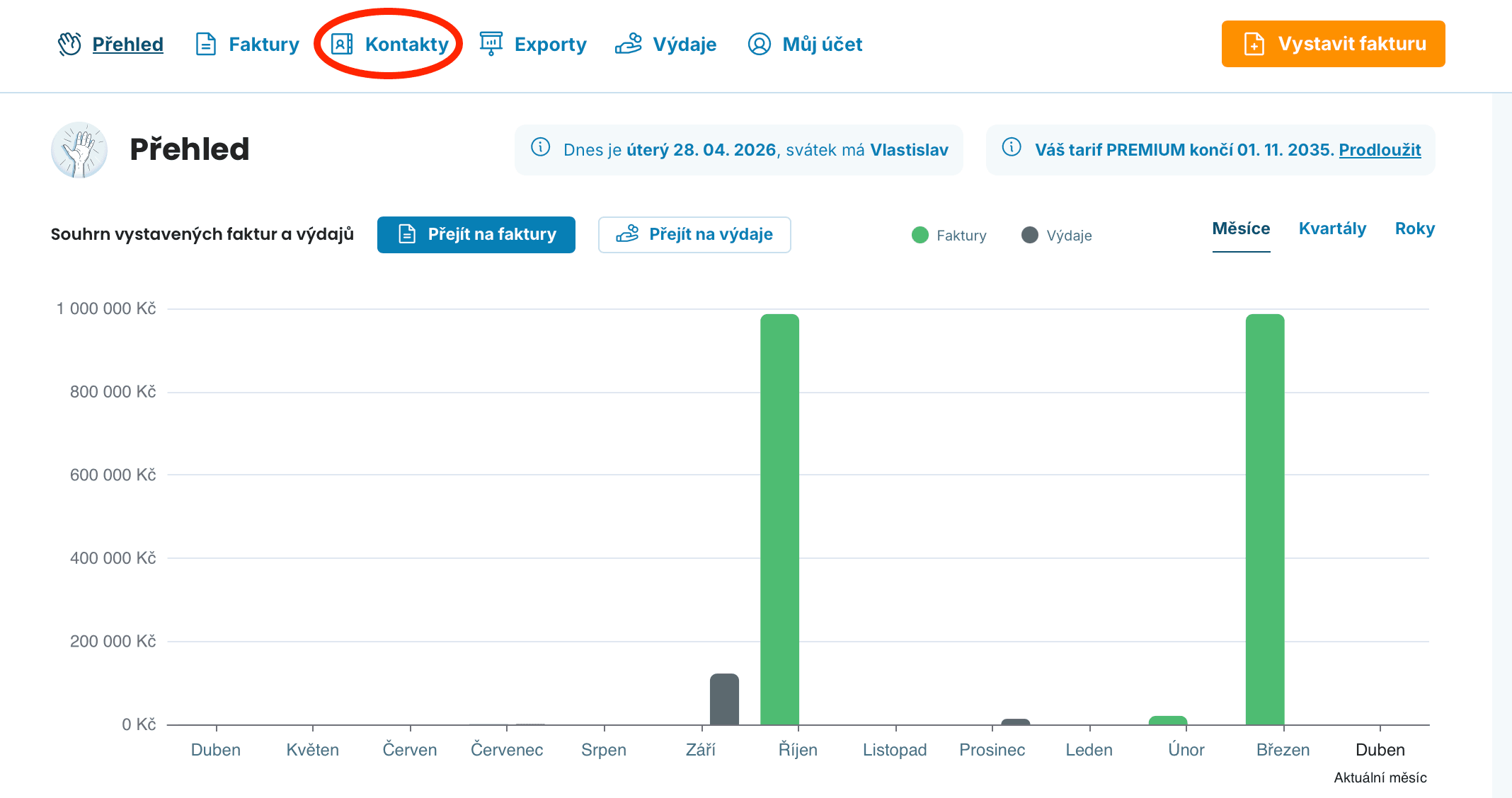Toggle Výdaje series via gray legend dot

(x=1030, y=235)
